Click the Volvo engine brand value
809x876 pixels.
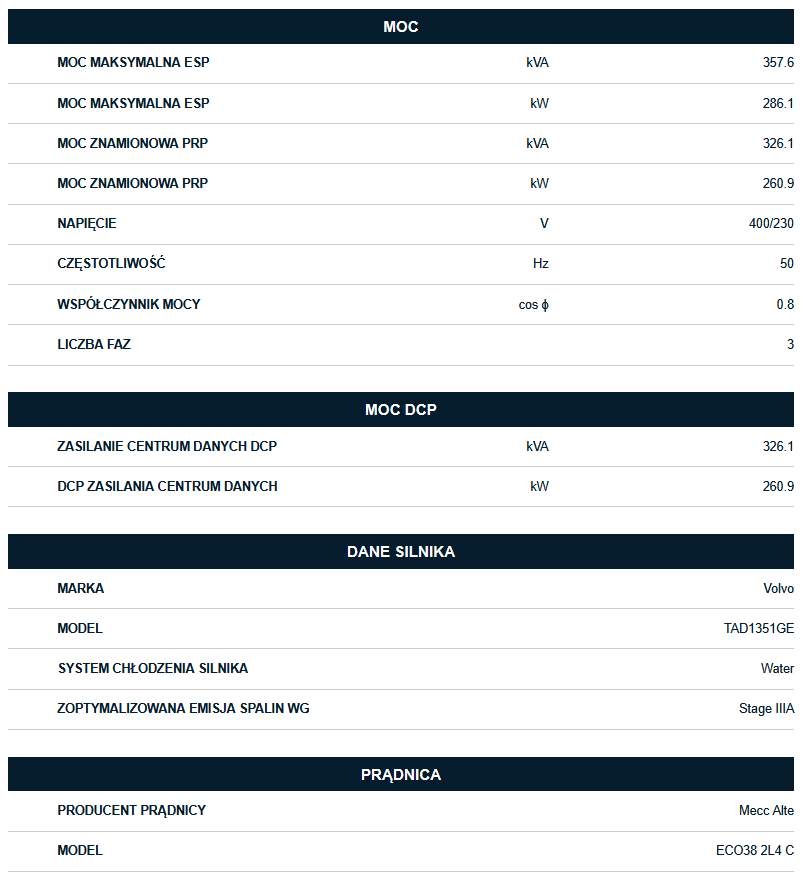pyautogui.click(x=778, y=589)
